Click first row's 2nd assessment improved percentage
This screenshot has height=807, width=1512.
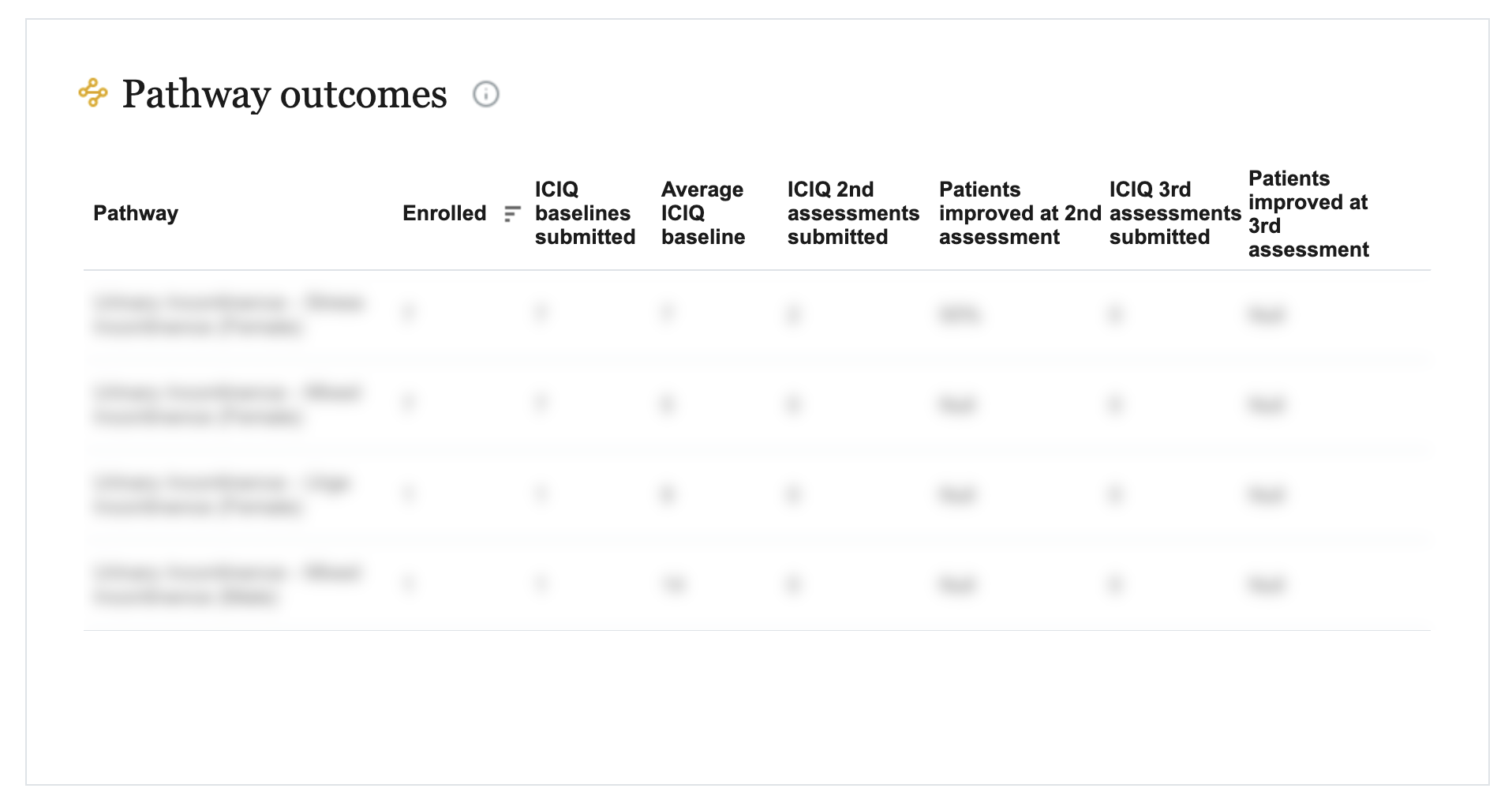(x=960, y=315)
